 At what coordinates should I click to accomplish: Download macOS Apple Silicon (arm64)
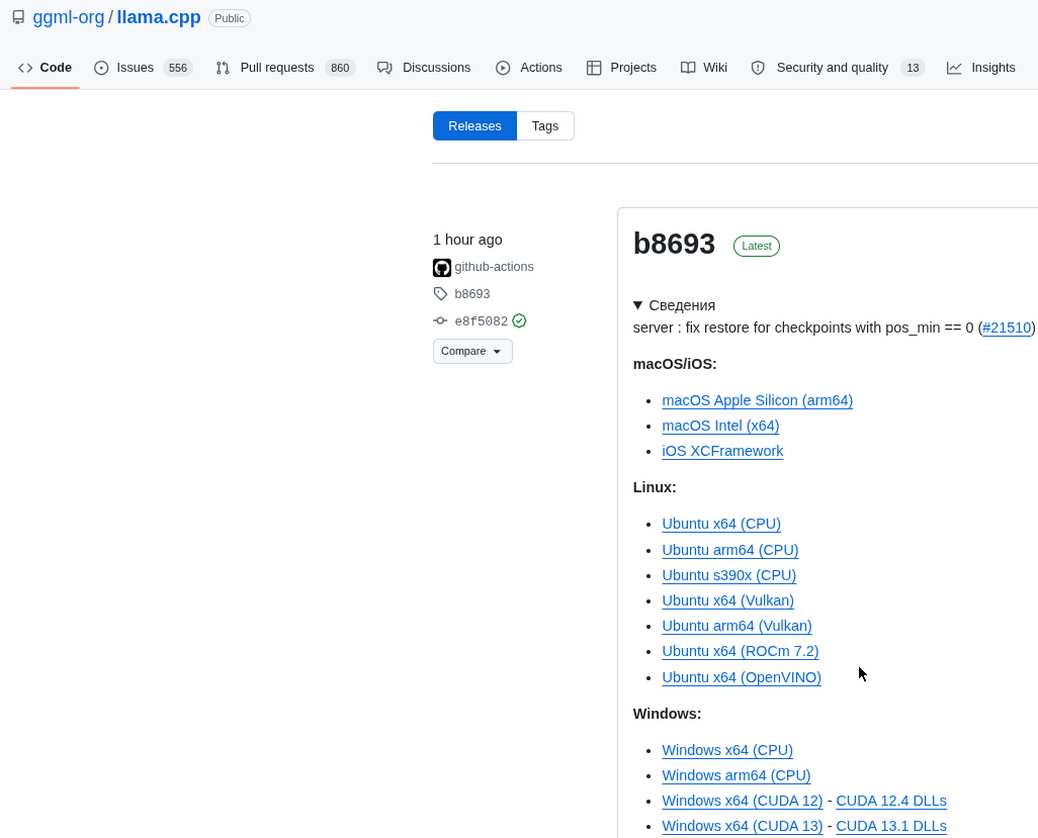(757, 400)
